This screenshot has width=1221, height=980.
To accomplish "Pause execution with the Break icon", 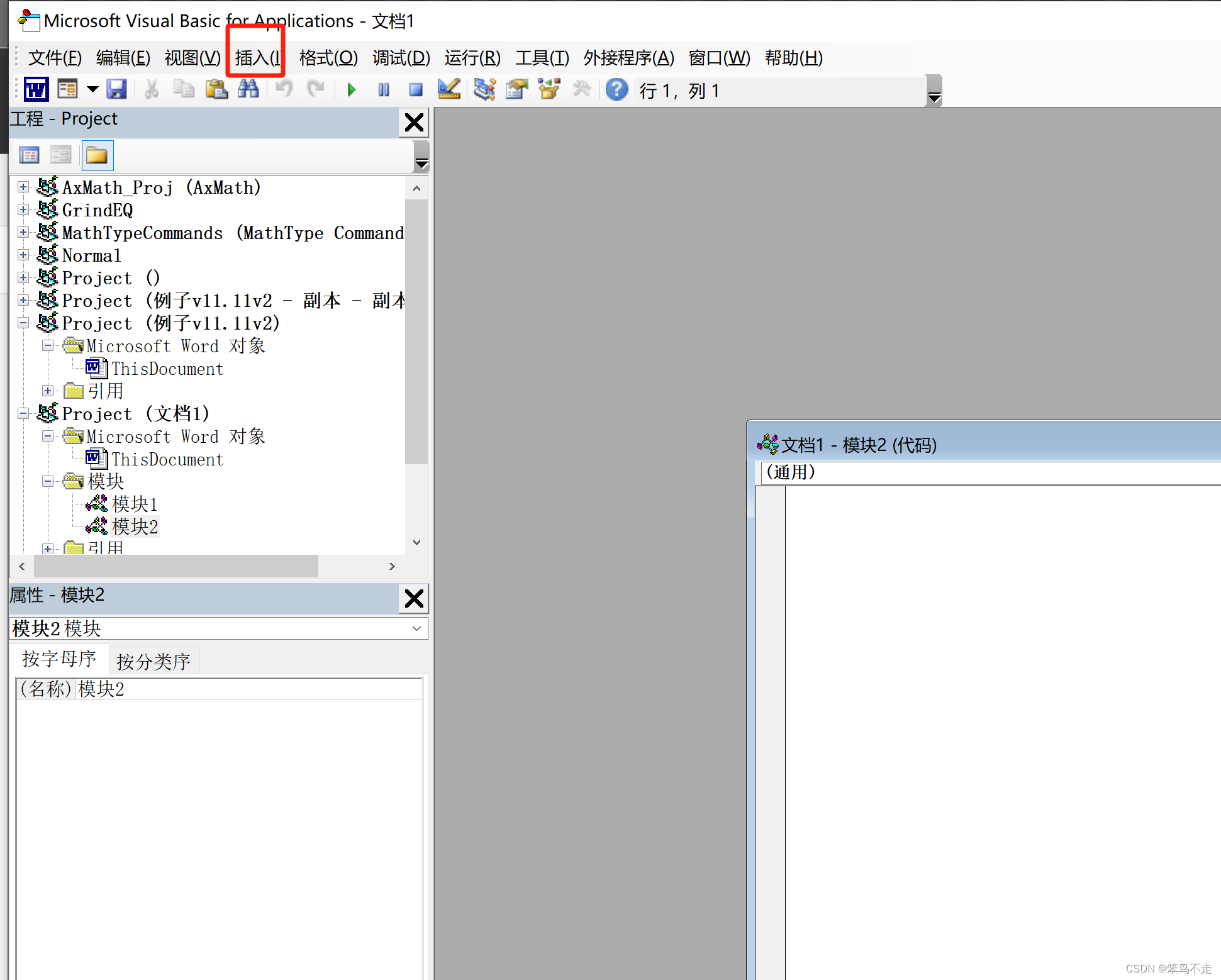I will pyautogui.click(x=384, y=89).
